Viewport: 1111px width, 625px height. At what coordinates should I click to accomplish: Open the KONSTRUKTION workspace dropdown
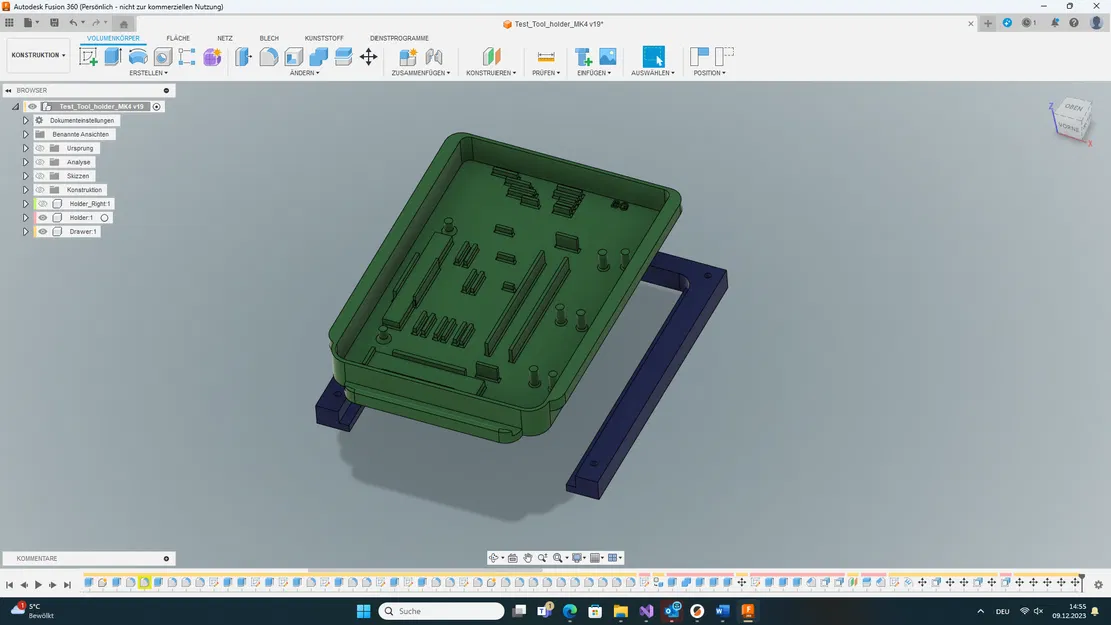point(38,55)
